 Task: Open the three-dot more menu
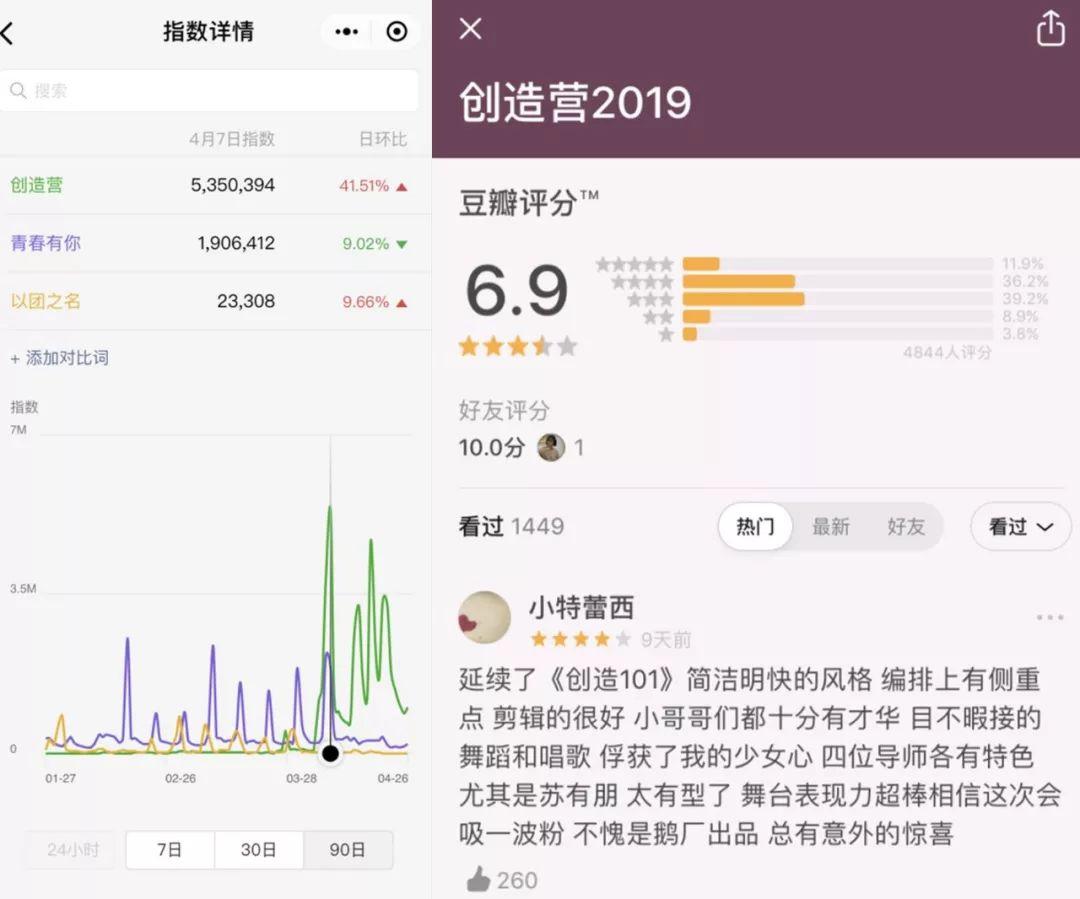pyautogui.click(x=346, y=32)
